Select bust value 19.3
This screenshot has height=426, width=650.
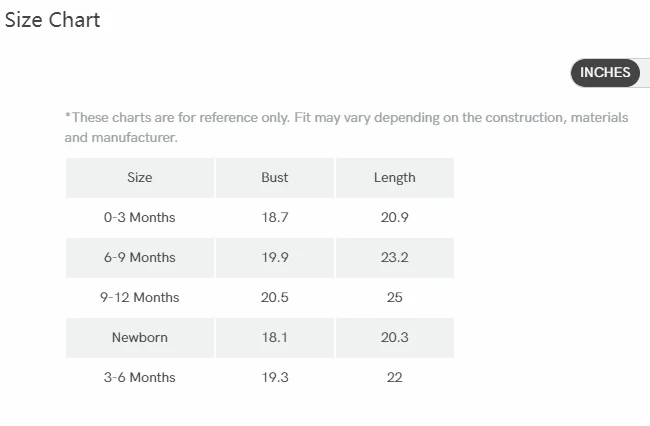pos(275,377)
